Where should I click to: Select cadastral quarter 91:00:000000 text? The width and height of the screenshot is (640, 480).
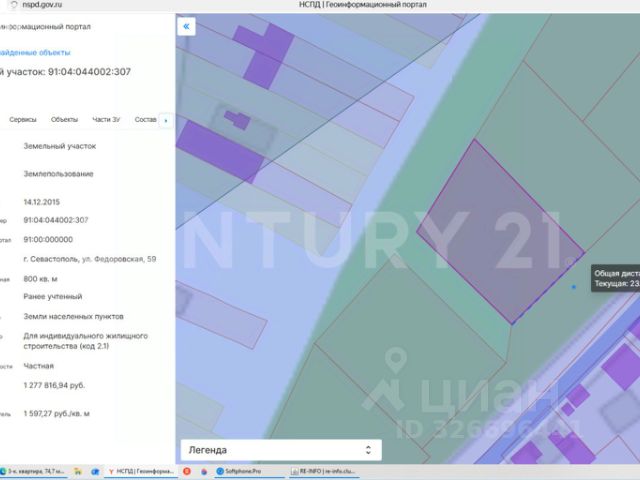coord(48,240)
